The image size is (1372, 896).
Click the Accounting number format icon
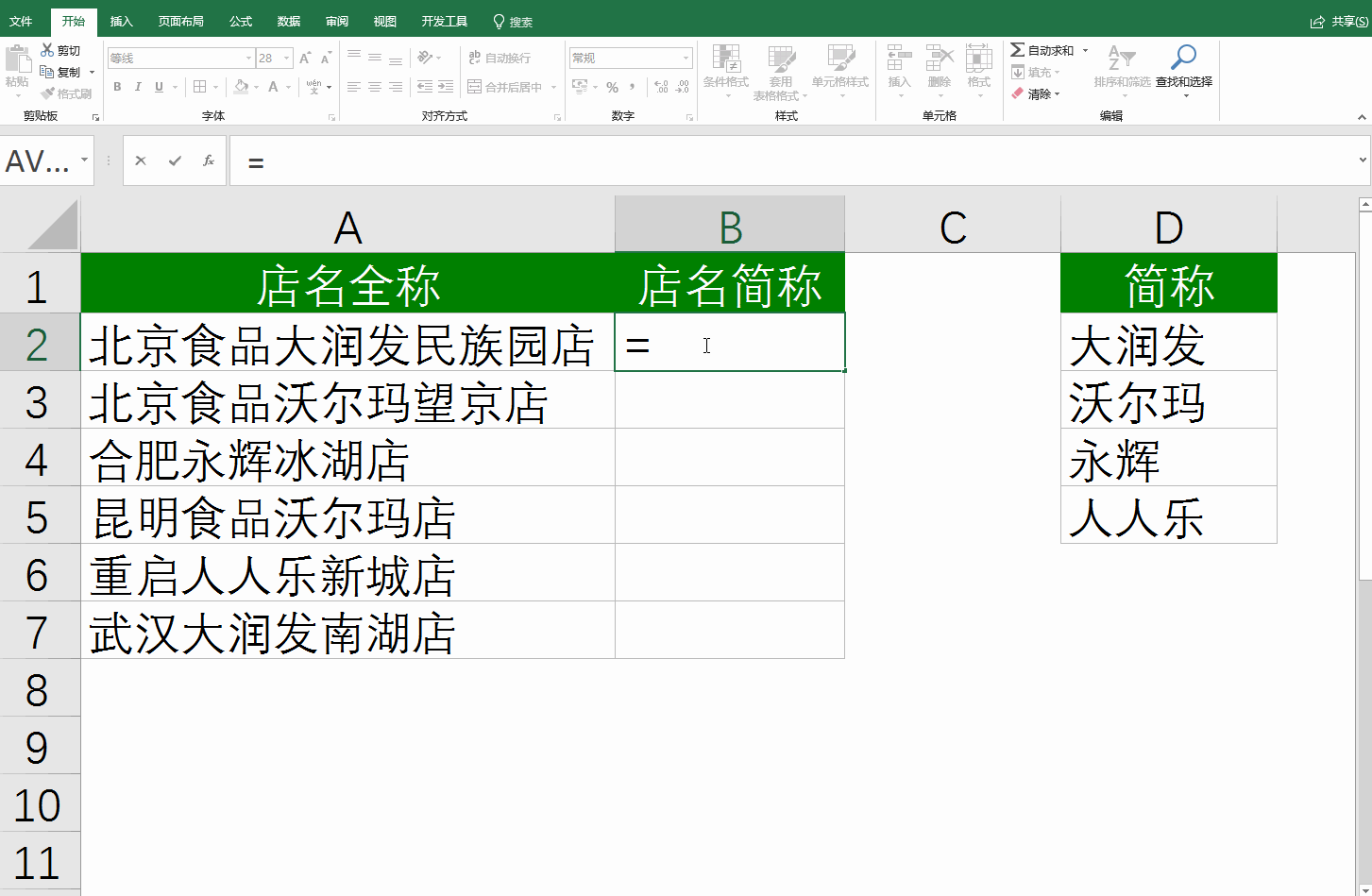pyautogui.click(x=580, y=87)
